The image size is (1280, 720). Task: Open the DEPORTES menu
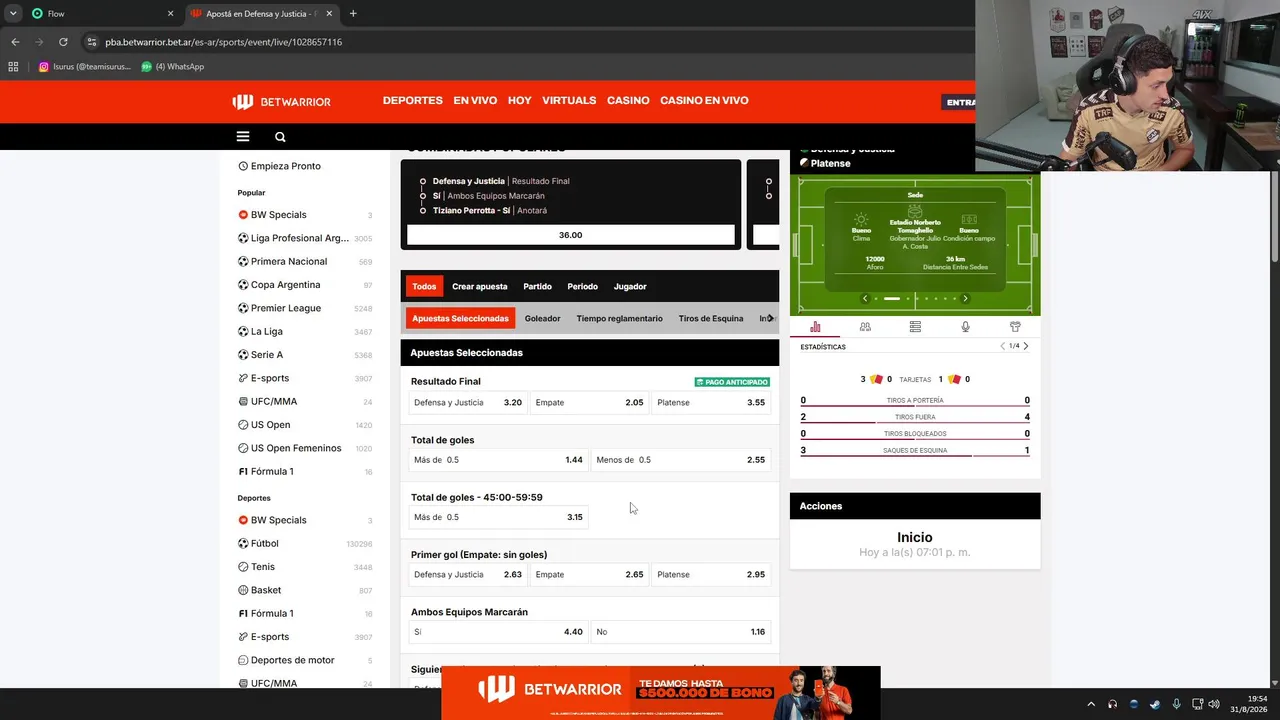coord(412,101)
